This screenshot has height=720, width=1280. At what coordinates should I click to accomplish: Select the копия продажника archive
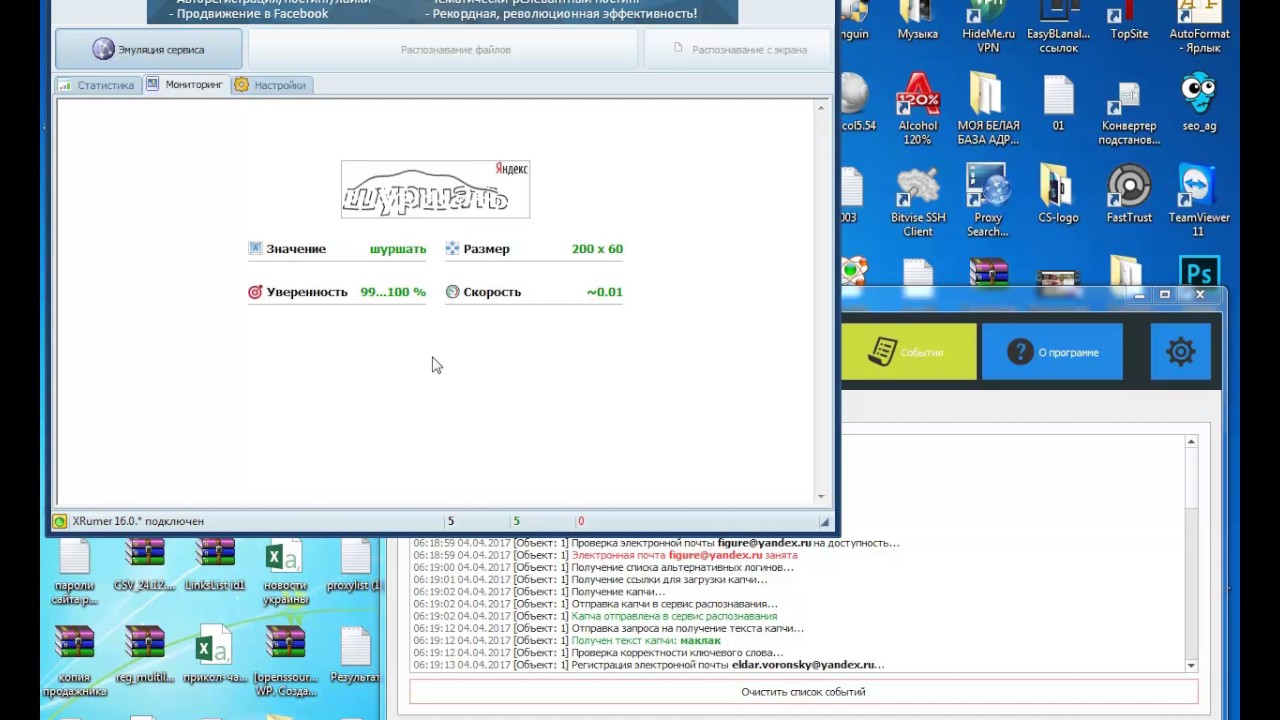(x=75, y=660)
